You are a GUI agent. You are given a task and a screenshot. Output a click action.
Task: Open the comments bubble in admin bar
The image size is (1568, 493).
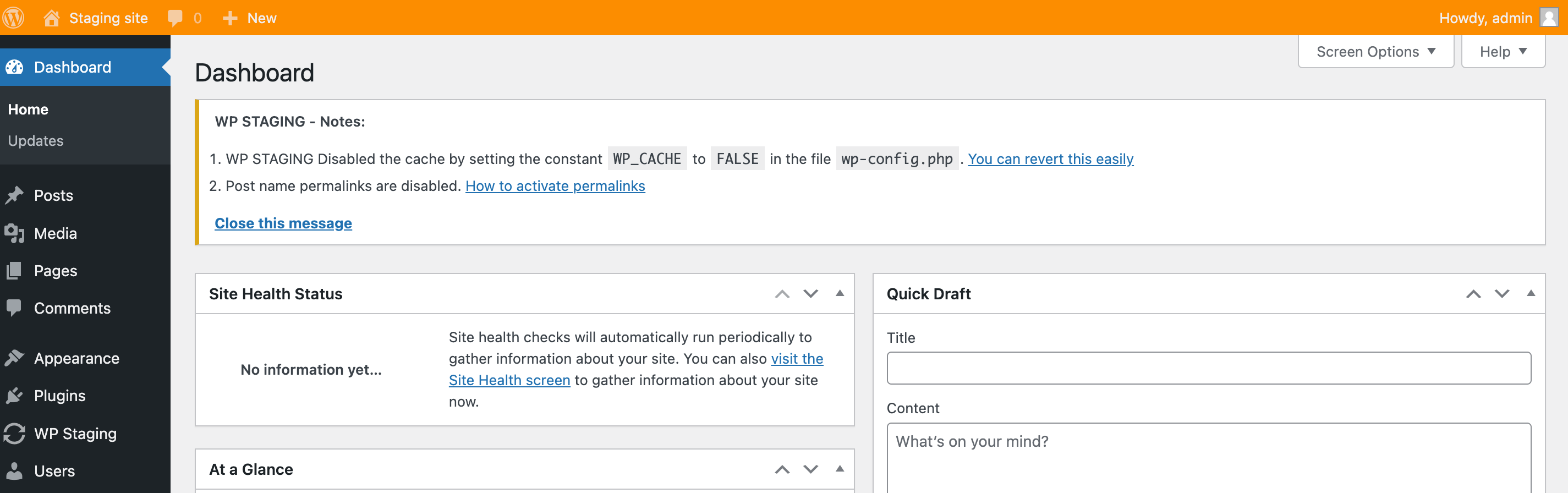coord(176,18)
